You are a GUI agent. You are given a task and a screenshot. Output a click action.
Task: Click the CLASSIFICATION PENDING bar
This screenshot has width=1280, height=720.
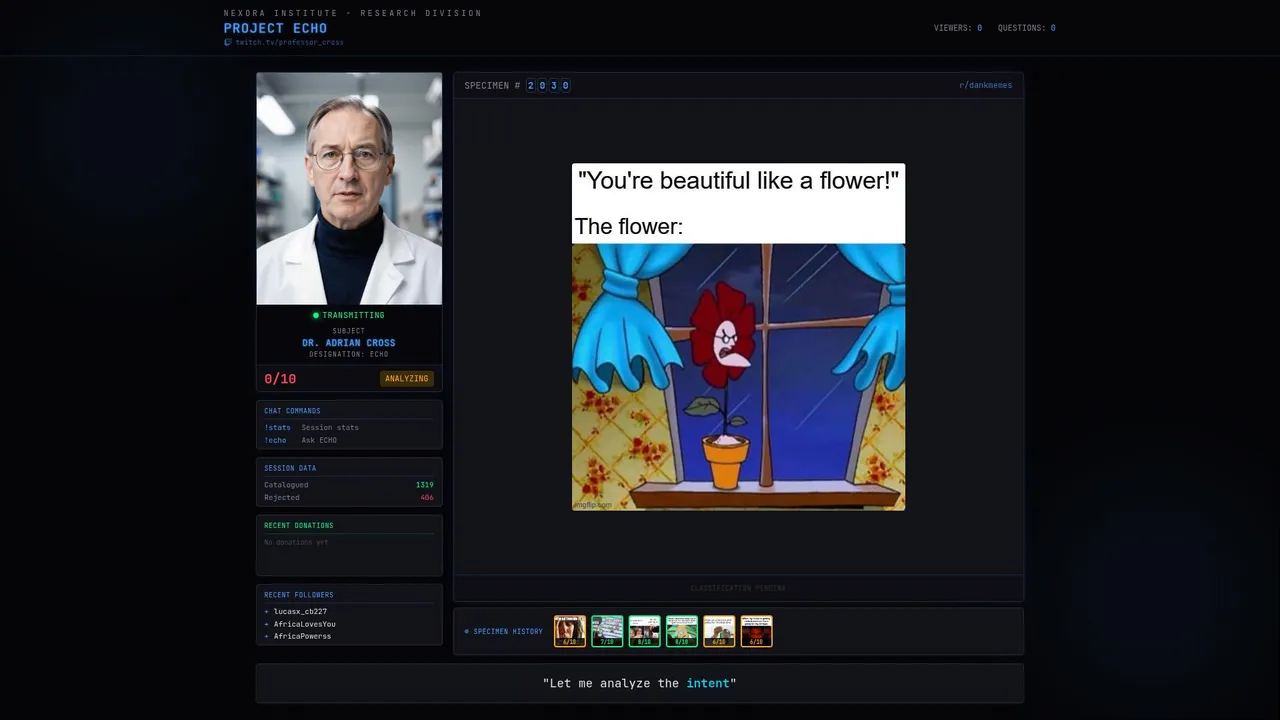tap(738, 588)
